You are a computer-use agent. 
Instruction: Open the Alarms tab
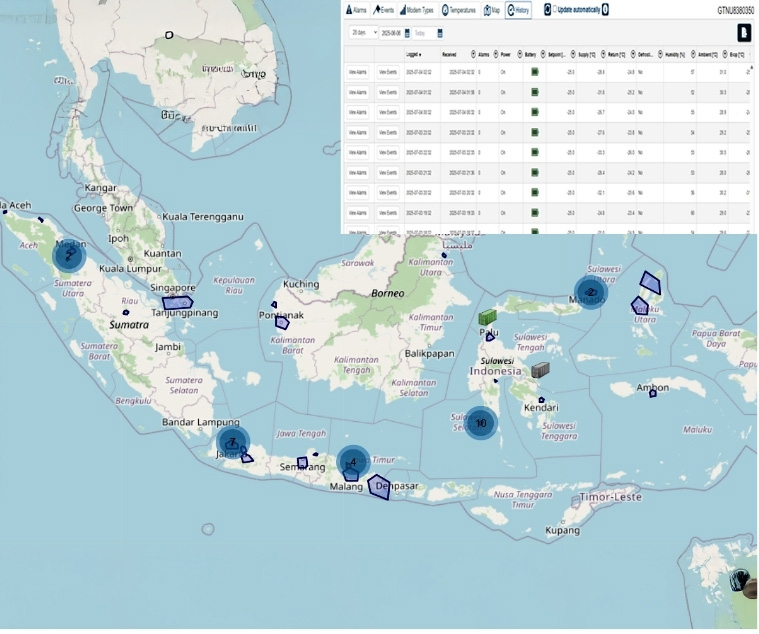pyautogui.click(x=356, y=10)
